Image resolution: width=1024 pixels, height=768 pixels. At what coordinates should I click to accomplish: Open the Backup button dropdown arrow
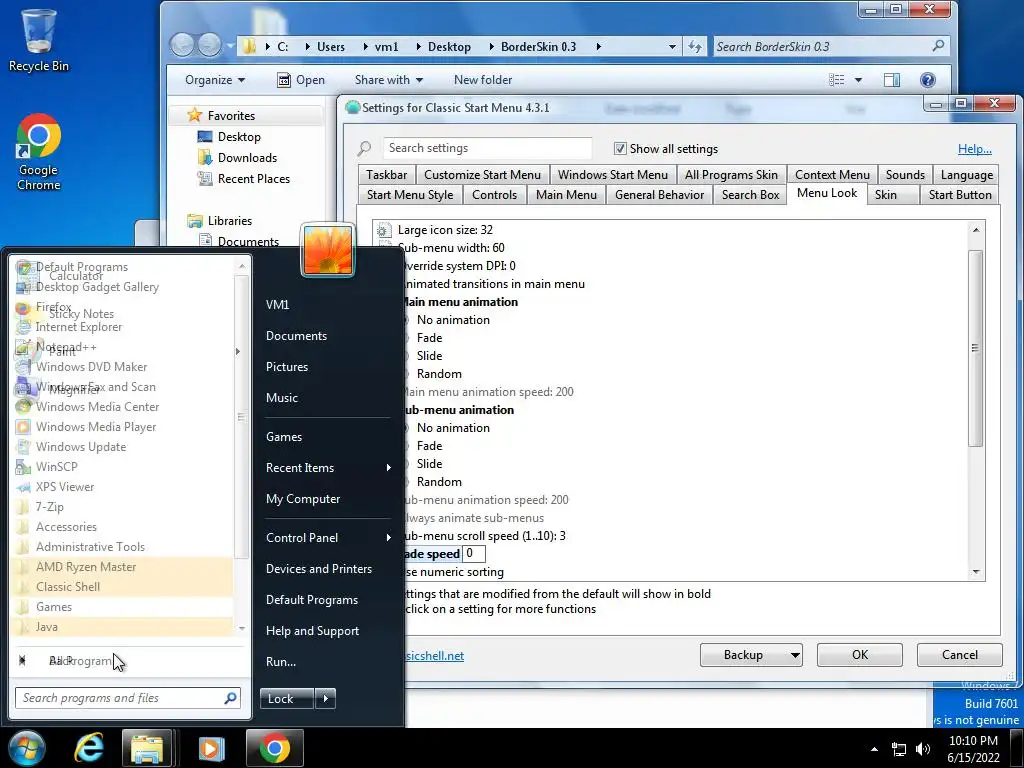[x=795, y=655]
